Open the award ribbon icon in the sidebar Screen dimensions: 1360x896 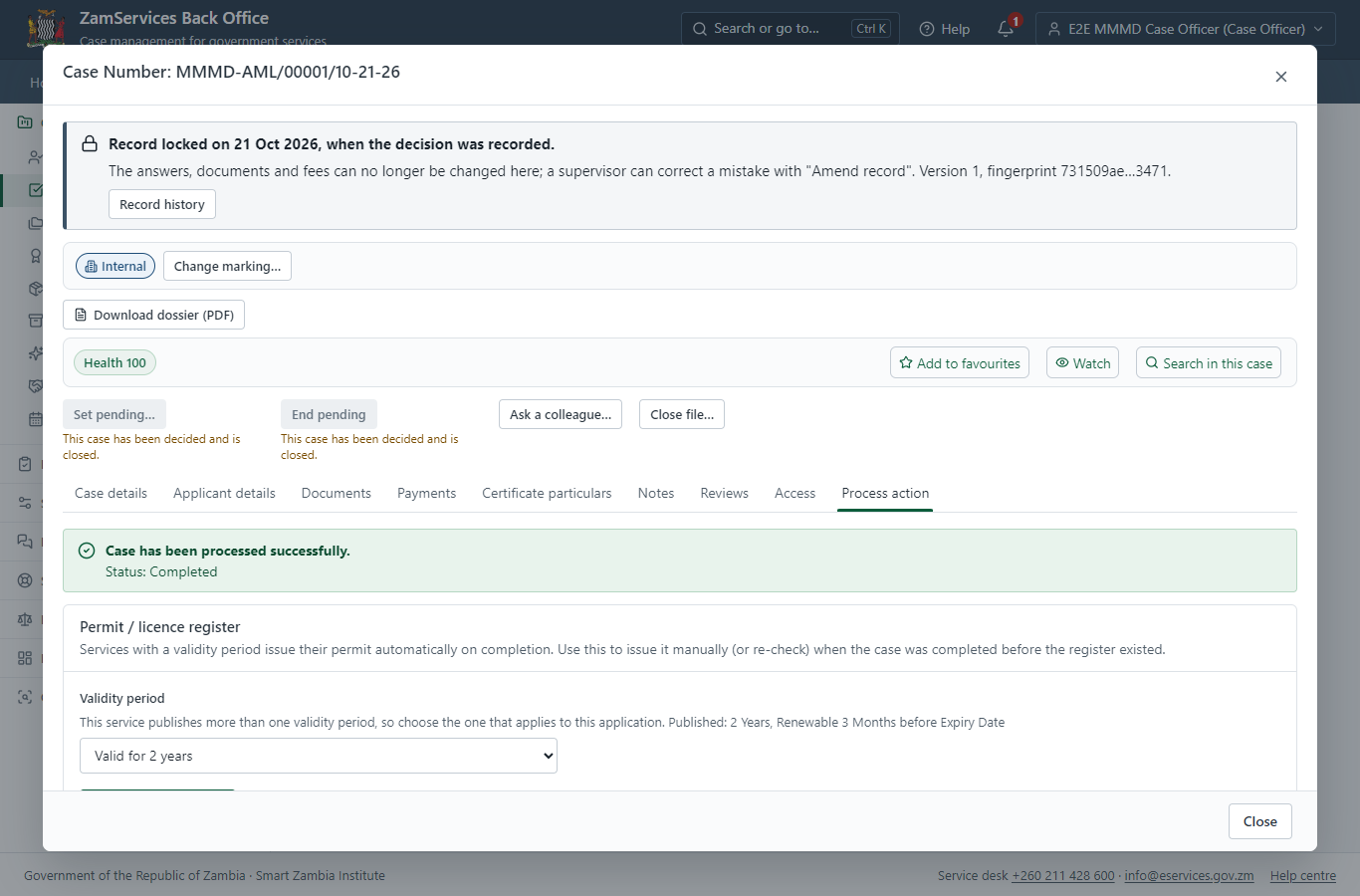(35, 256)
